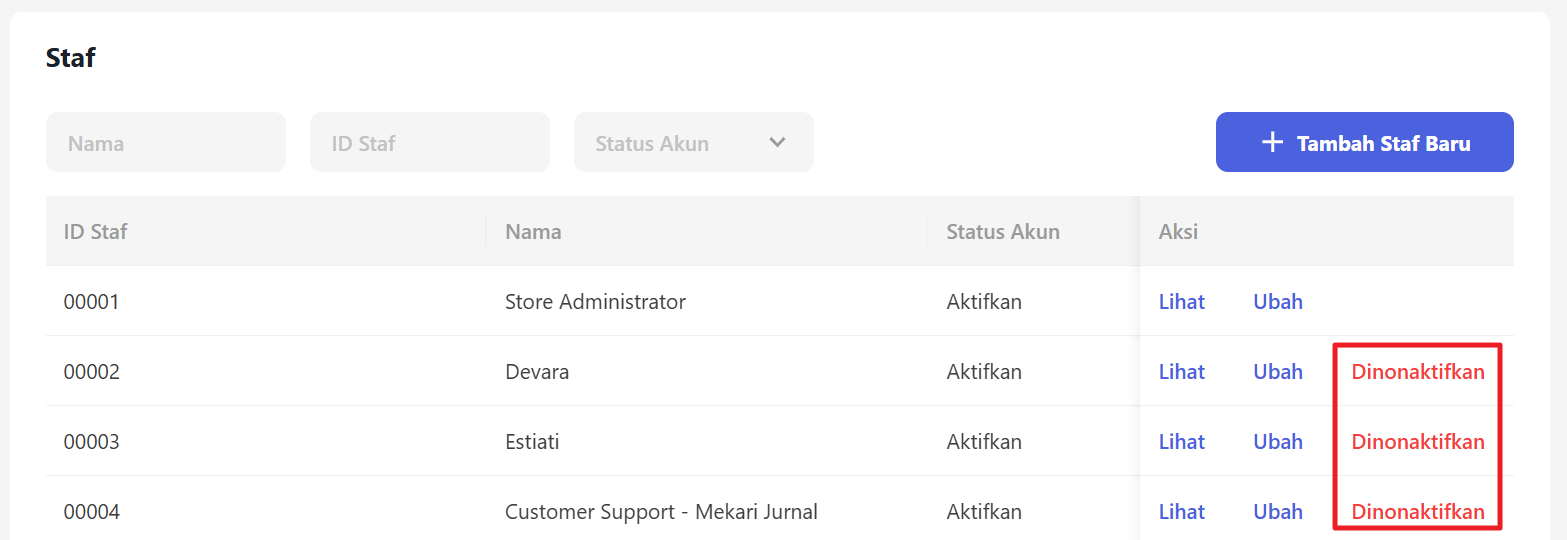View Store Administrator via Lihat link
The image size is (1567, 540).
1181,302
